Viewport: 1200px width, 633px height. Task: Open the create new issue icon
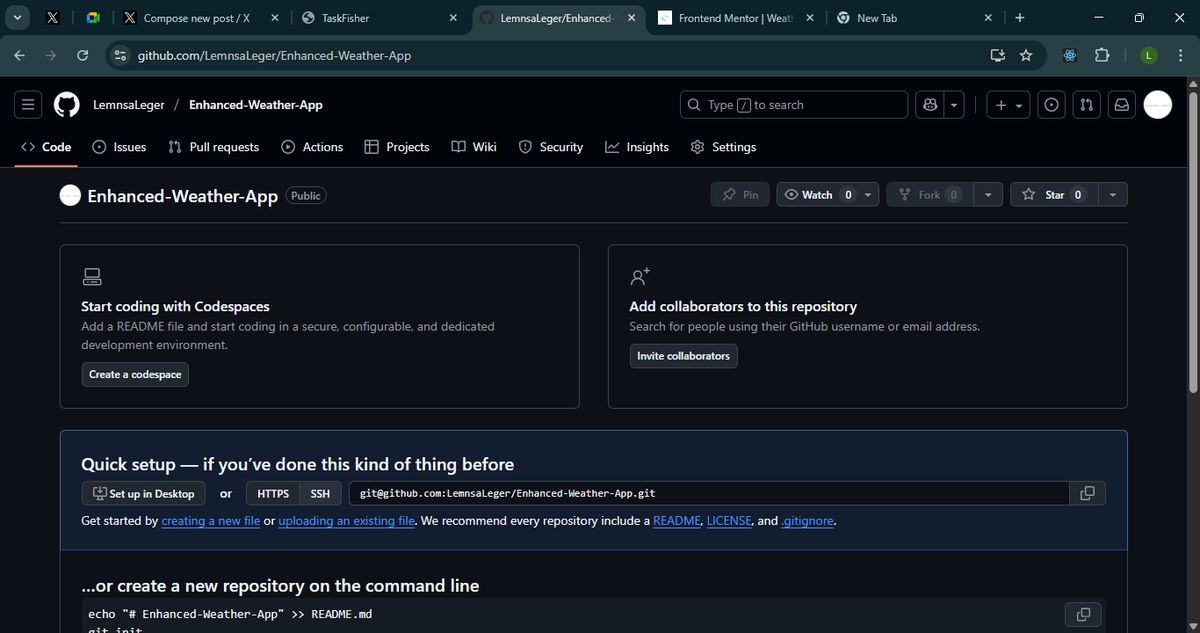click(x=1051, y=104)
